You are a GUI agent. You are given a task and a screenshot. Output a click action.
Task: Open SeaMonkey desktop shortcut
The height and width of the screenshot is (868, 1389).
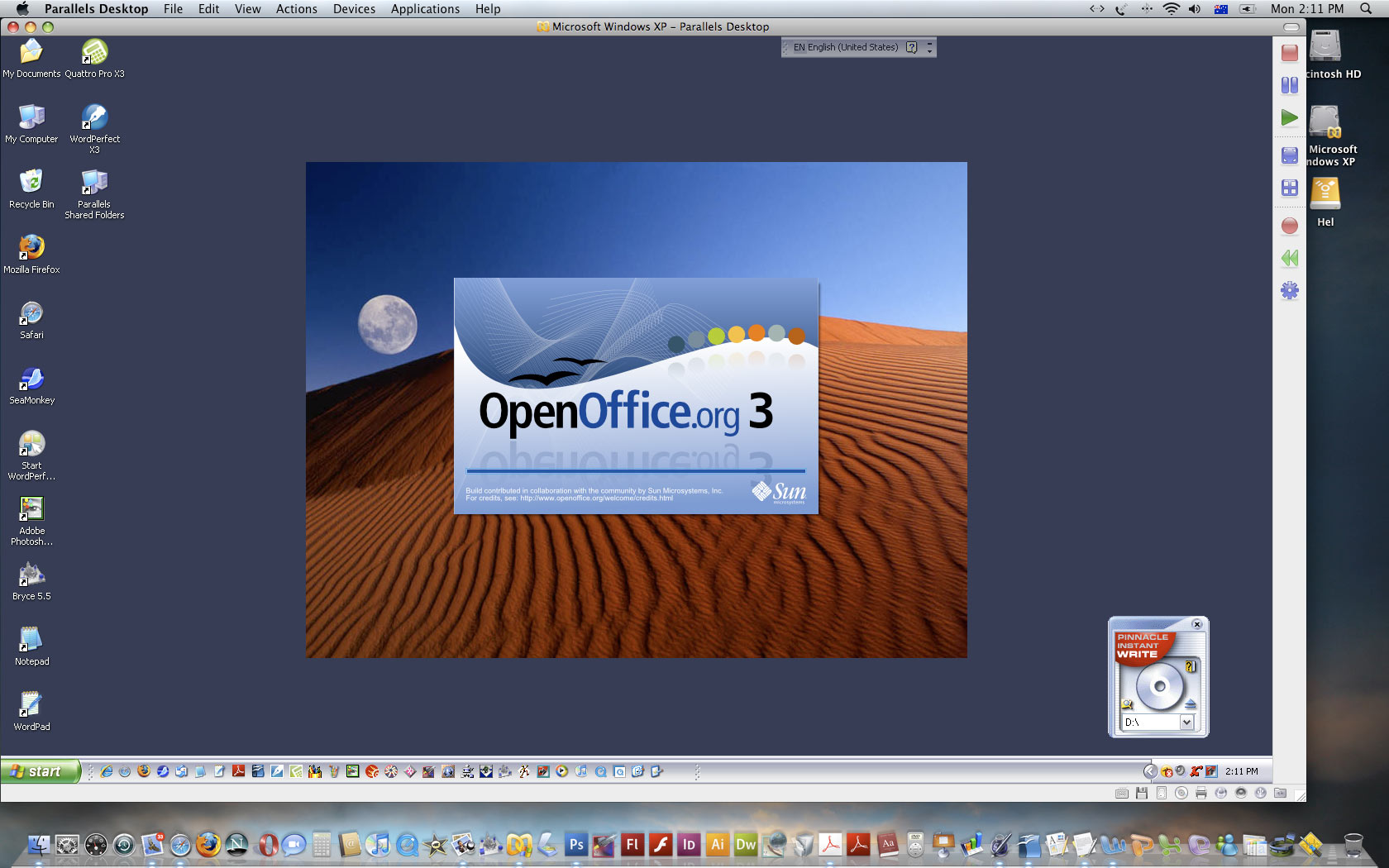pos(31,385)
